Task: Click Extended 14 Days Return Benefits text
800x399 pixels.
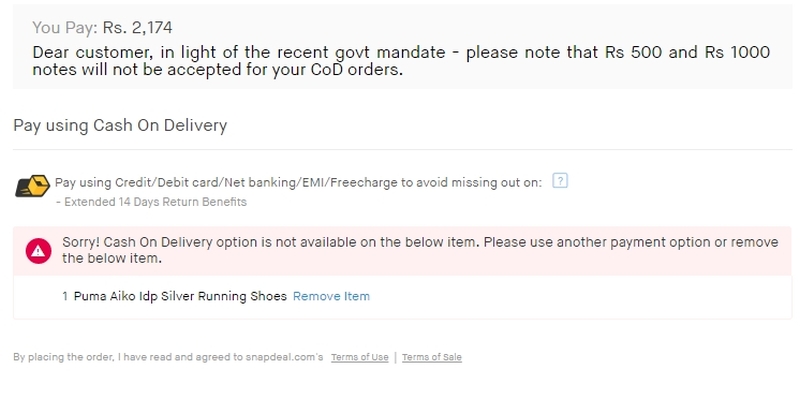Action: click(151, 202)
